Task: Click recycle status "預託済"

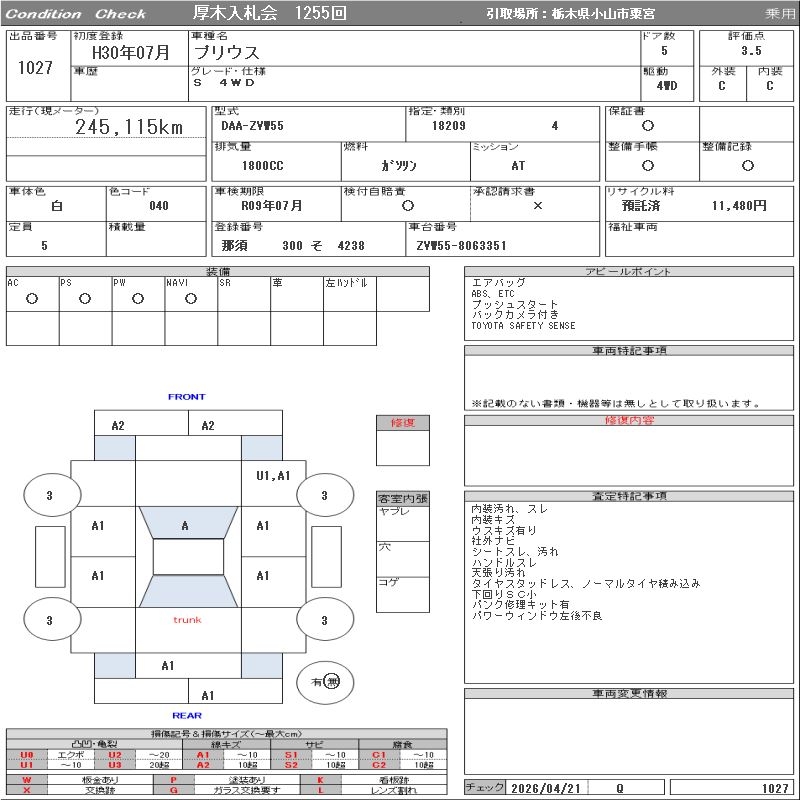Action: coord(641,206)
